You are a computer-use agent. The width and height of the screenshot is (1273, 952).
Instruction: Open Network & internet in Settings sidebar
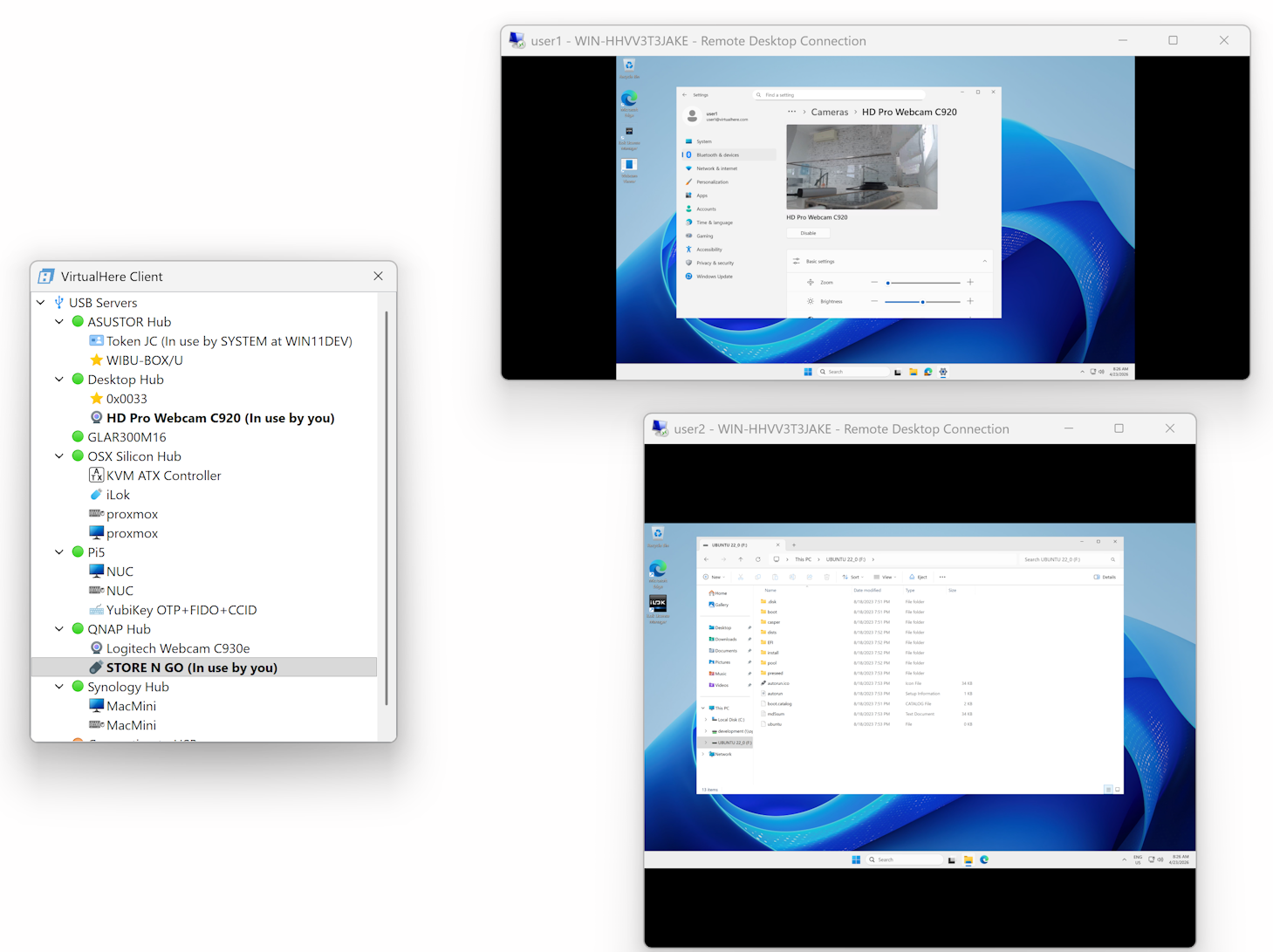(716, 168)
